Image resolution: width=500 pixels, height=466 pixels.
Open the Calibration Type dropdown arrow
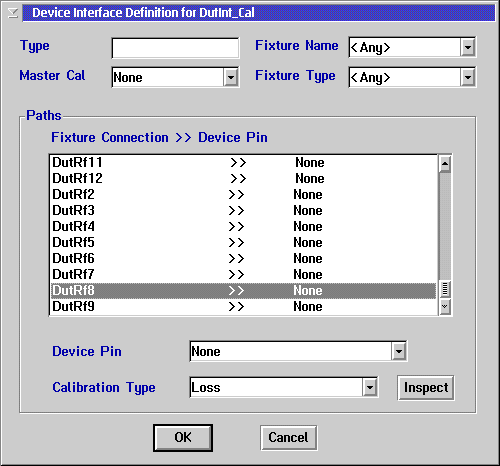tap(370, 387)
